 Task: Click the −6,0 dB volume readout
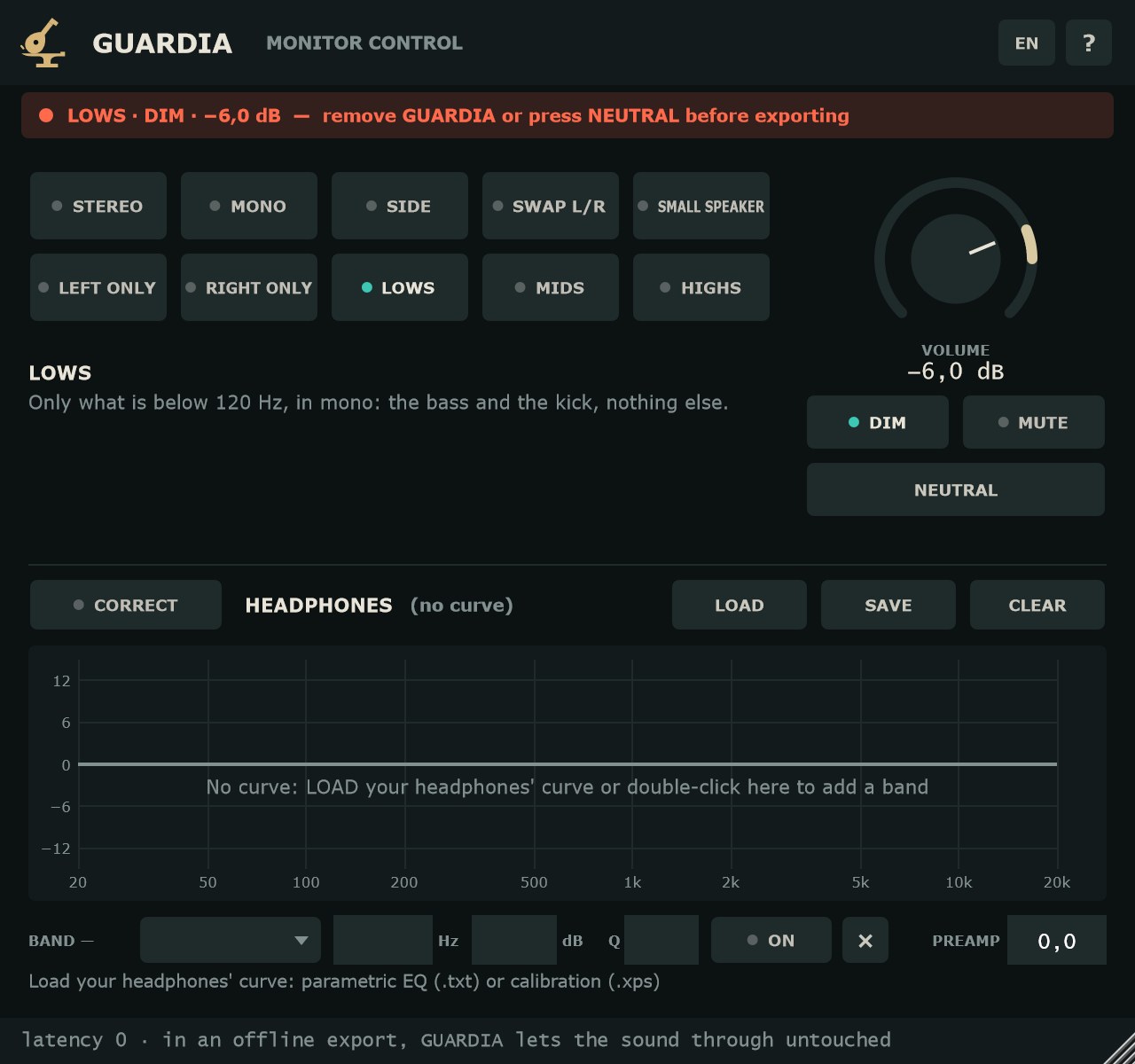point(956,371)
